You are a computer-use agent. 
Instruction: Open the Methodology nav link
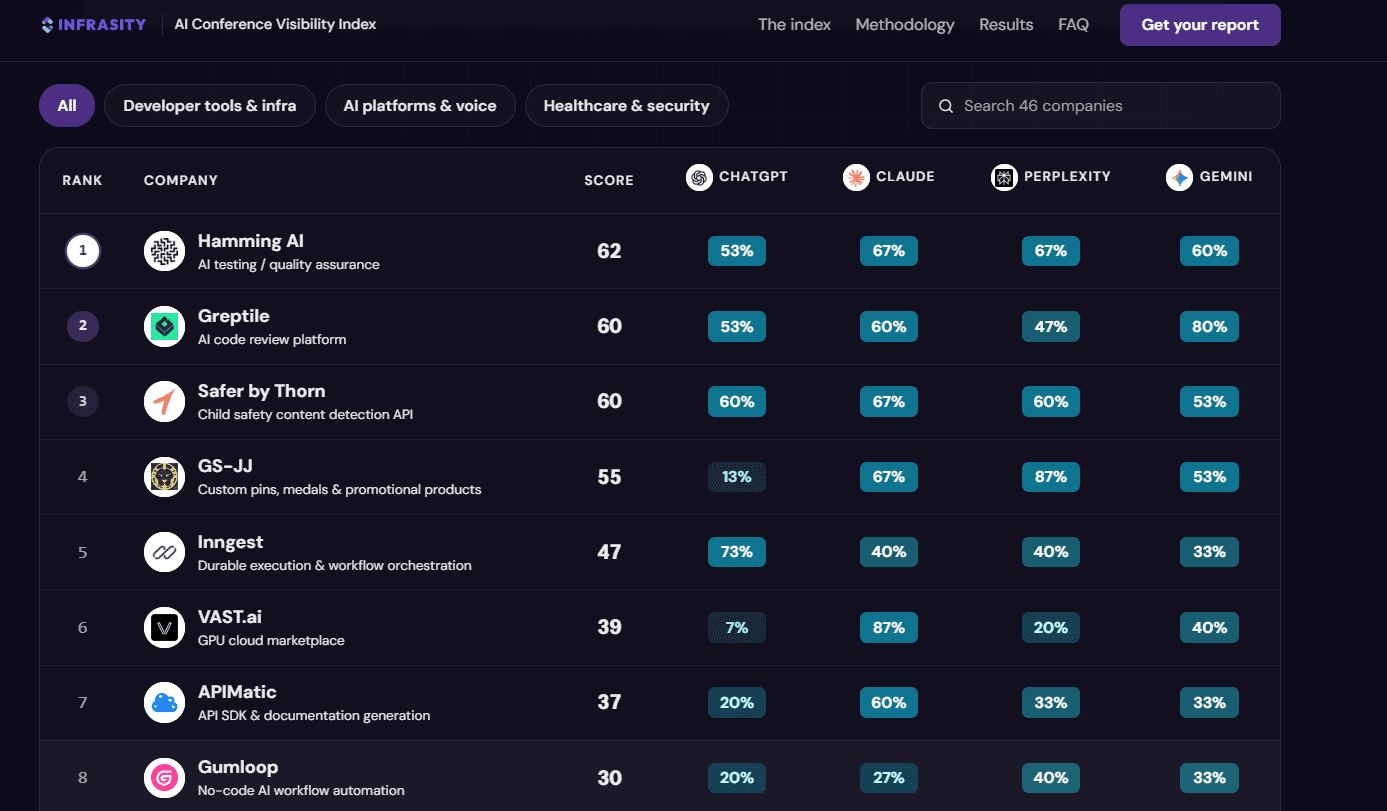[905, 25]
